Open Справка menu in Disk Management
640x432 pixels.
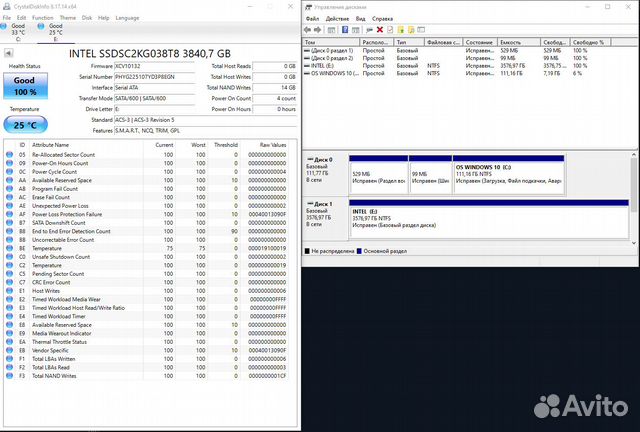pos(382,19)
